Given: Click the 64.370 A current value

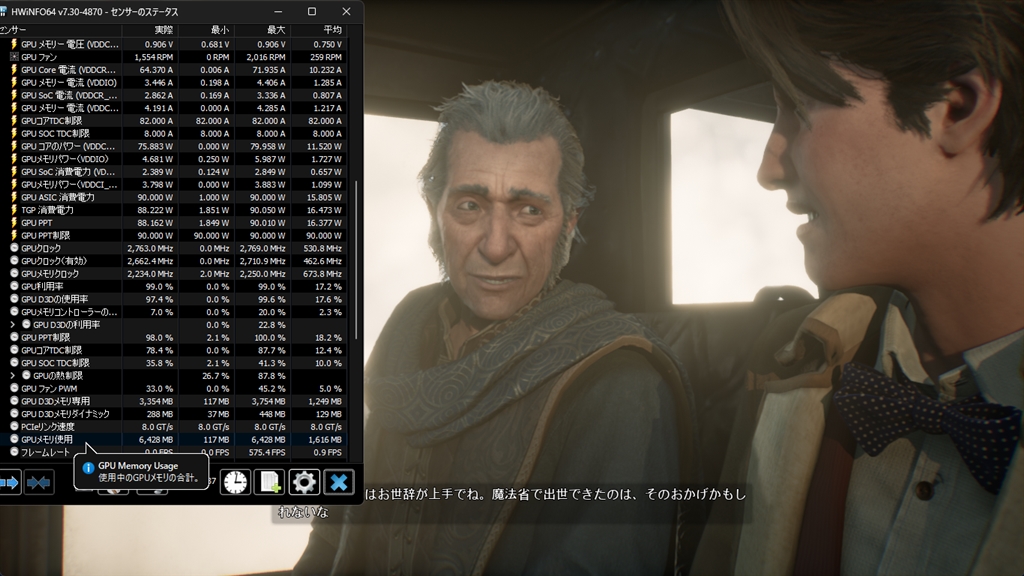Looking at the screenshot, I should (x=156, y=70).
